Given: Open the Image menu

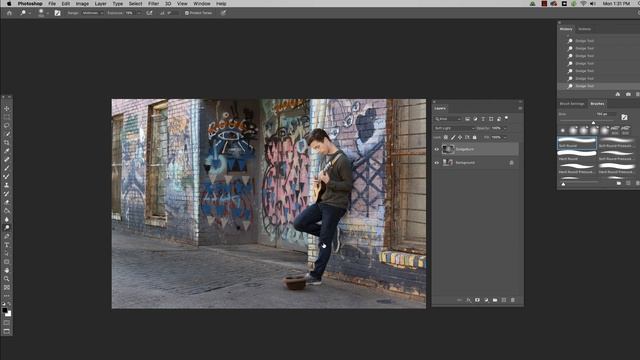Looking at the screenshot, I should tap(82, 4).
